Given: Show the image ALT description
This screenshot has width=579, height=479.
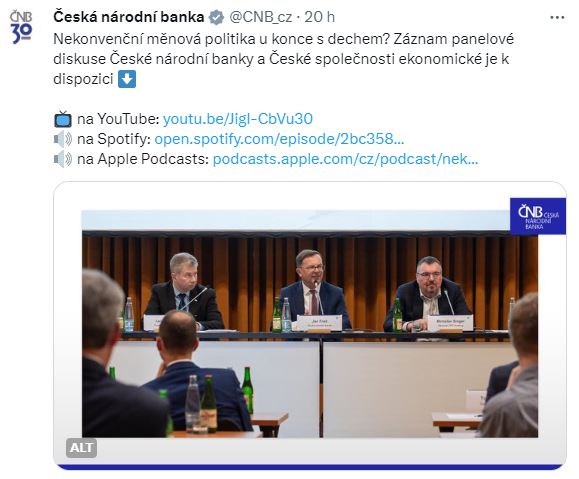Looking at the screenshot, I should [81, 448].
